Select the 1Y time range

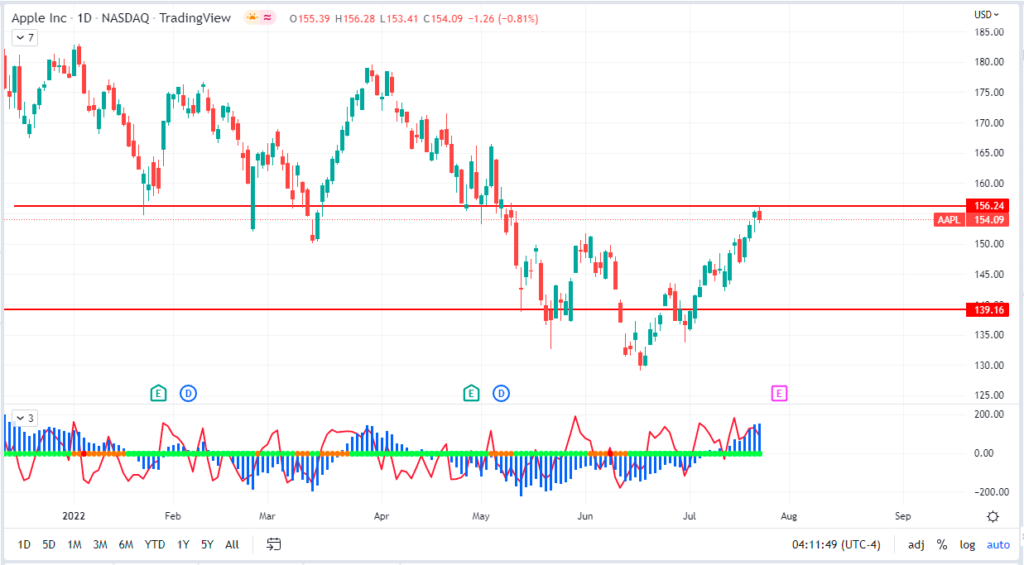click(x=183, y=544)
